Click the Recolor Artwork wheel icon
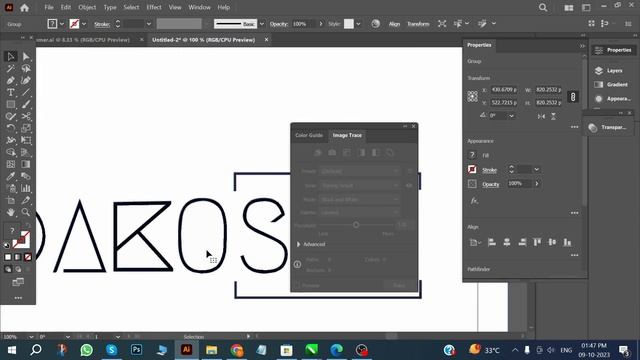 (376, 24)
